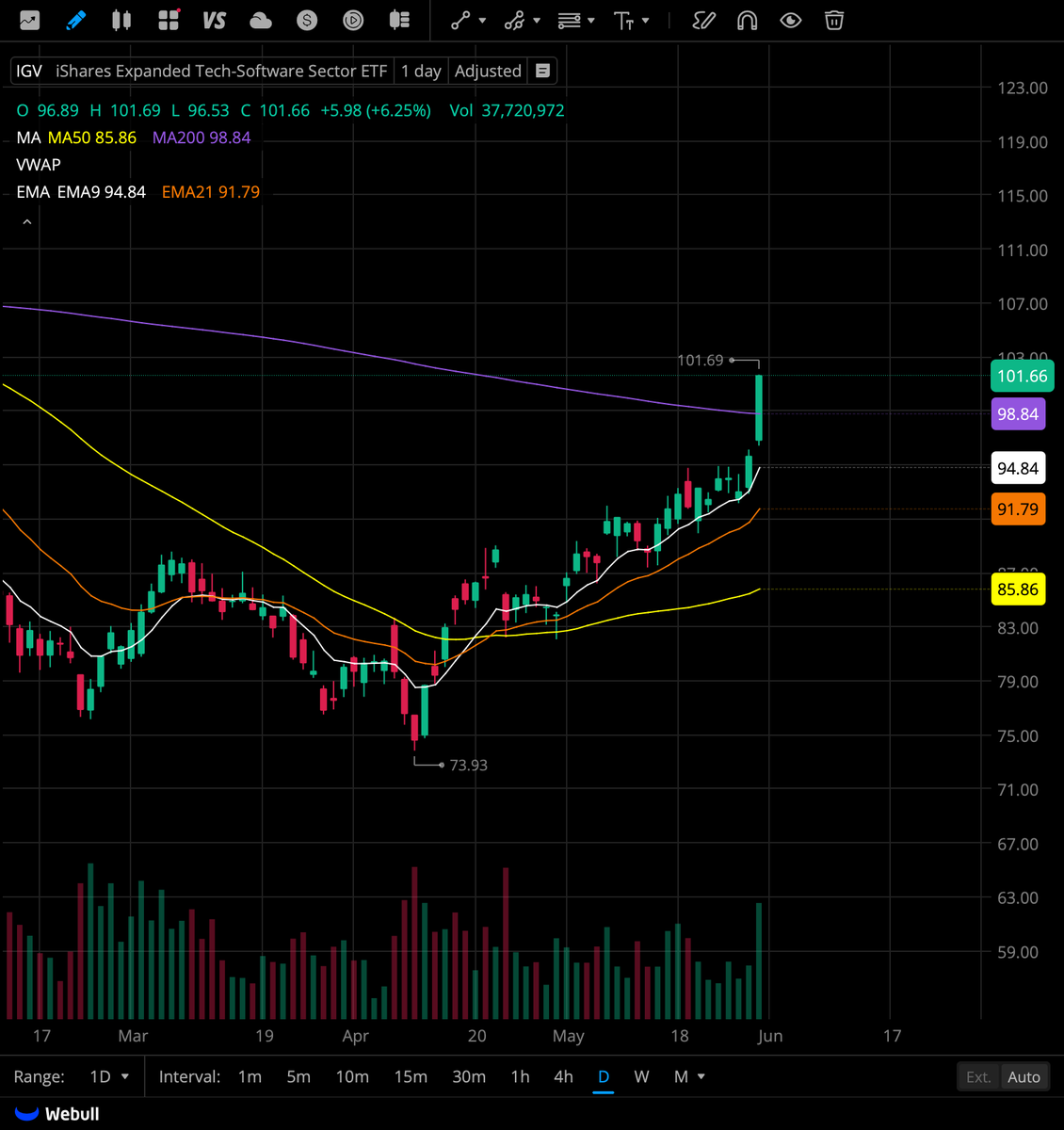The width and height of the screenshot is (1064, 1130).
Task: Click the VWAP indicator label
Action: coord(39,165)
